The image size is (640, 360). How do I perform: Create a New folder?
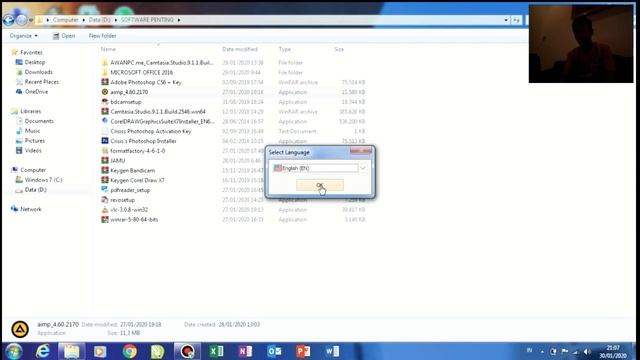pos(102,36)
